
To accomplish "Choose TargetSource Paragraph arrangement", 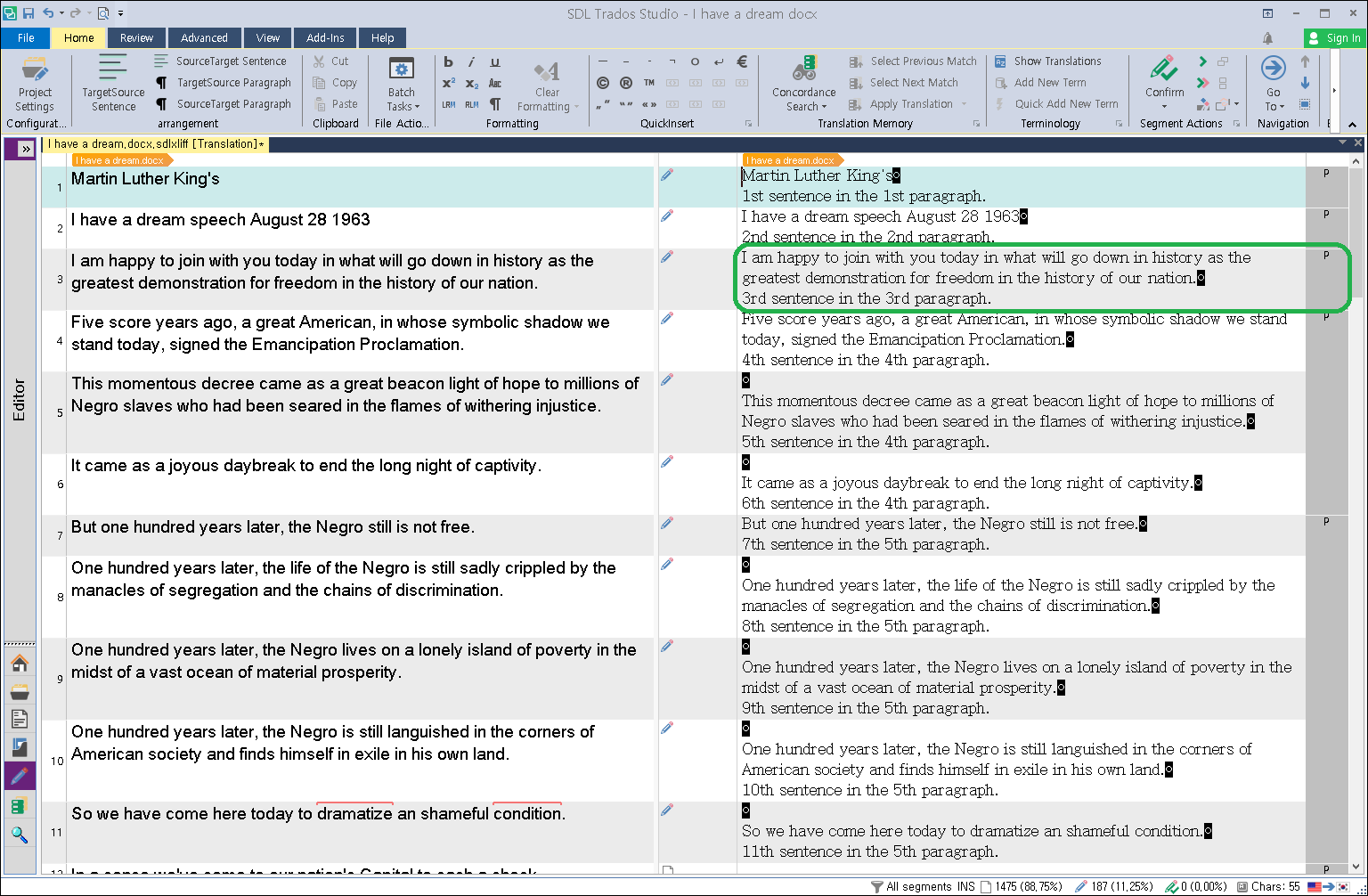I will (224, 83).
